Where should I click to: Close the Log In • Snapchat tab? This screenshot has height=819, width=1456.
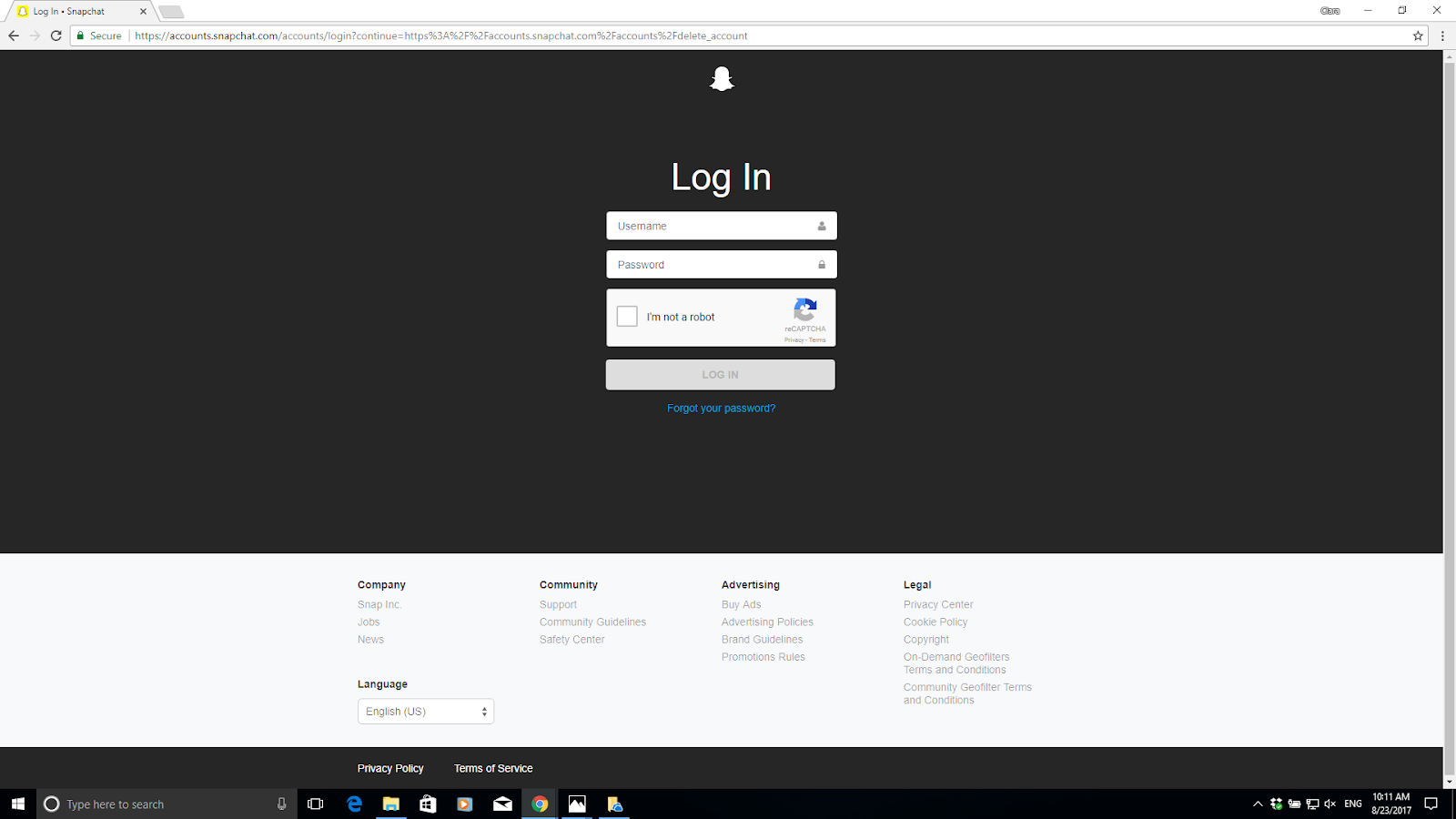[143, 11]
